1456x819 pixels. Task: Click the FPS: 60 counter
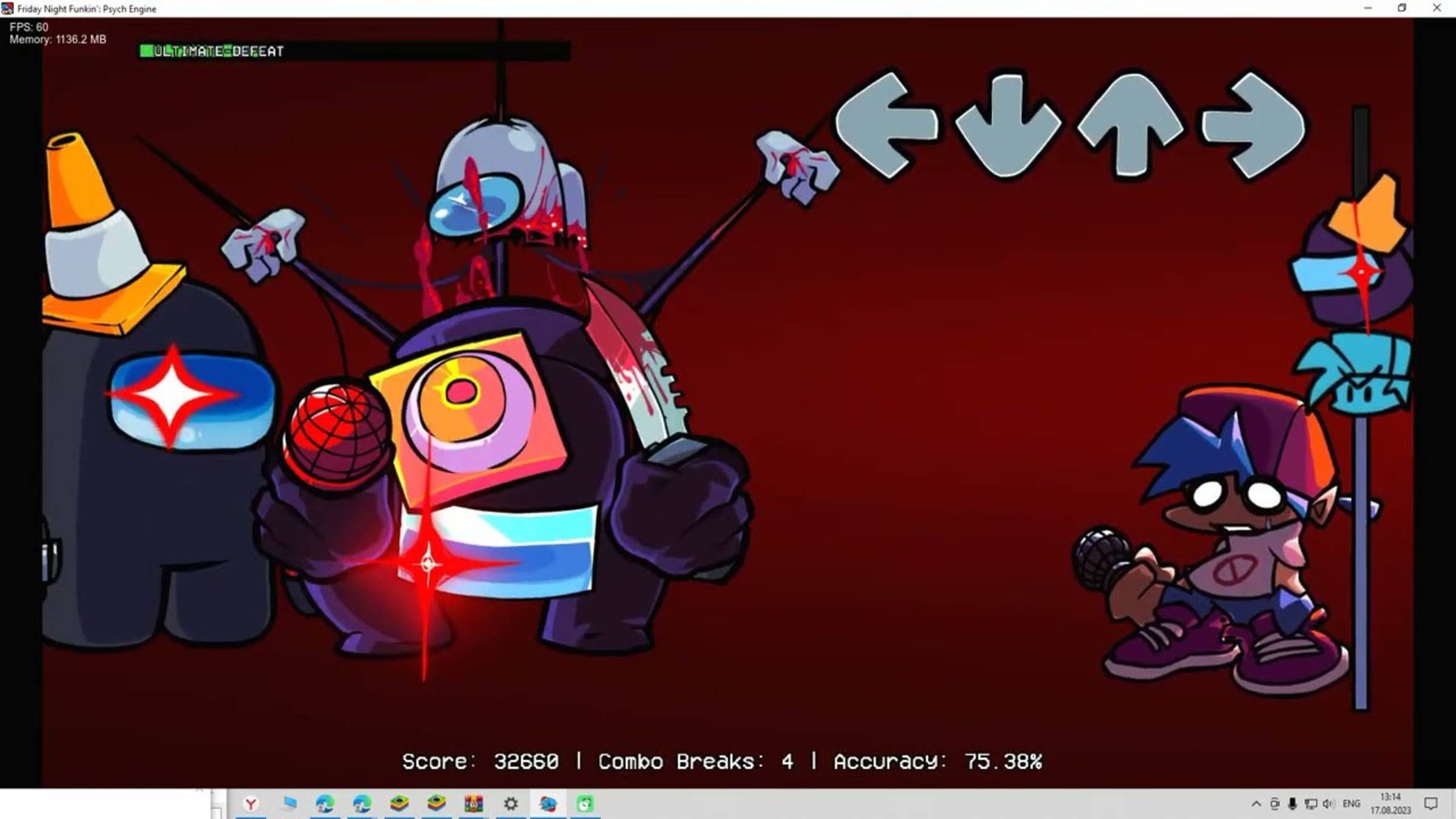tap(29, 27)
